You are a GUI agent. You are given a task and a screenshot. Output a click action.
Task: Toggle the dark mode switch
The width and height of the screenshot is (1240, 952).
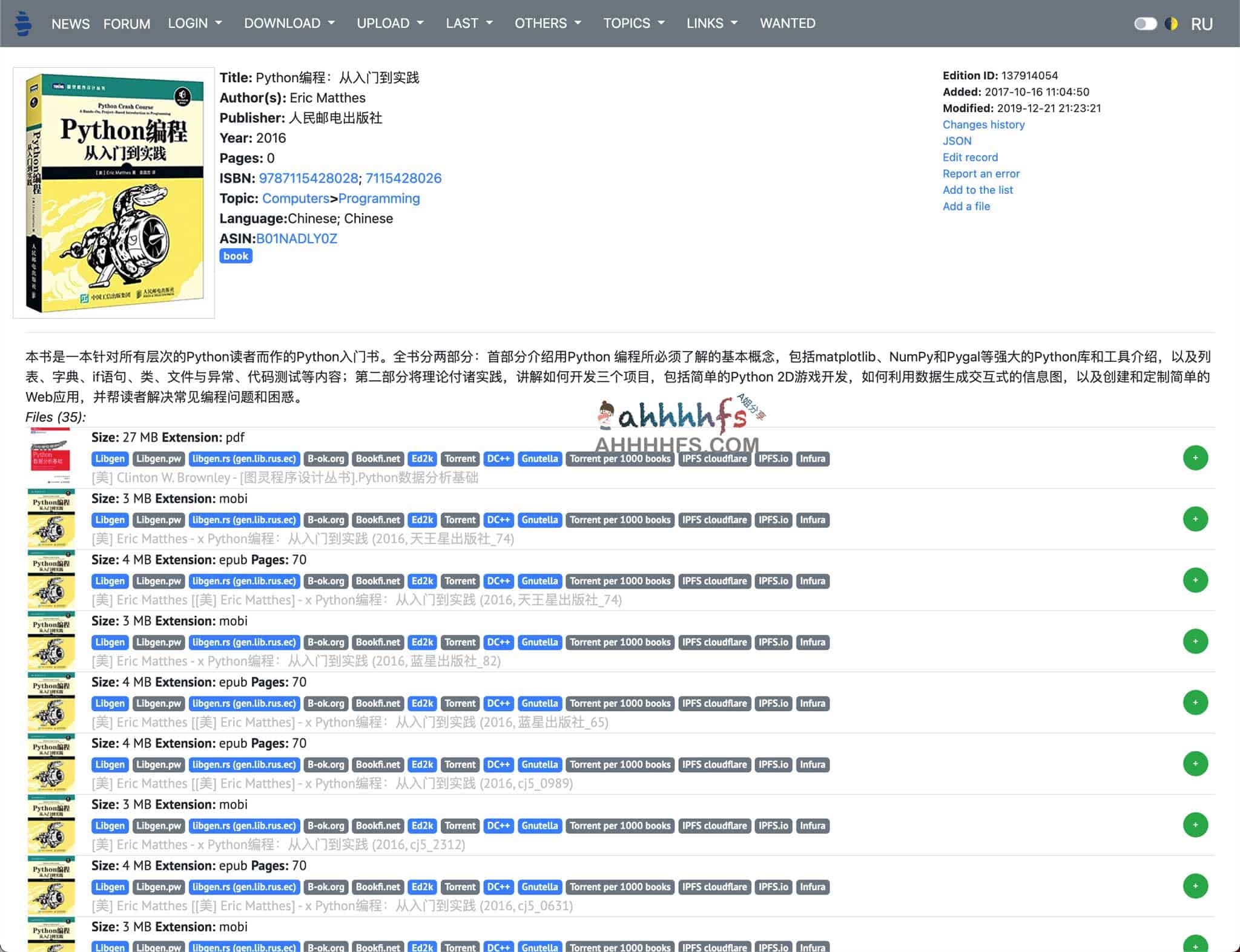pyautogui.click(x=1145, y=24)
